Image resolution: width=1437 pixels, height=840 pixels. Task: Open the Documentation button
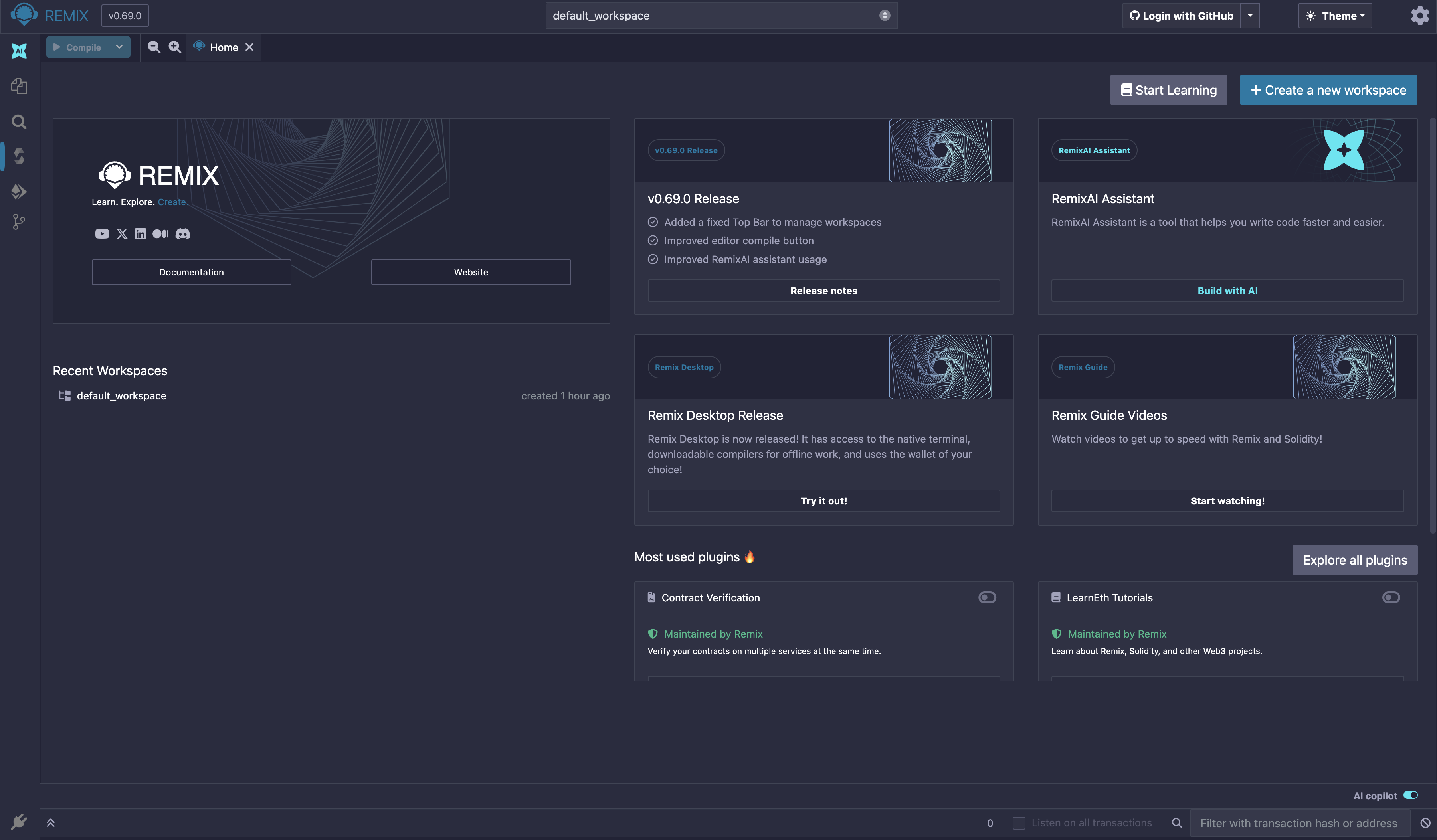tap(191, 272)
